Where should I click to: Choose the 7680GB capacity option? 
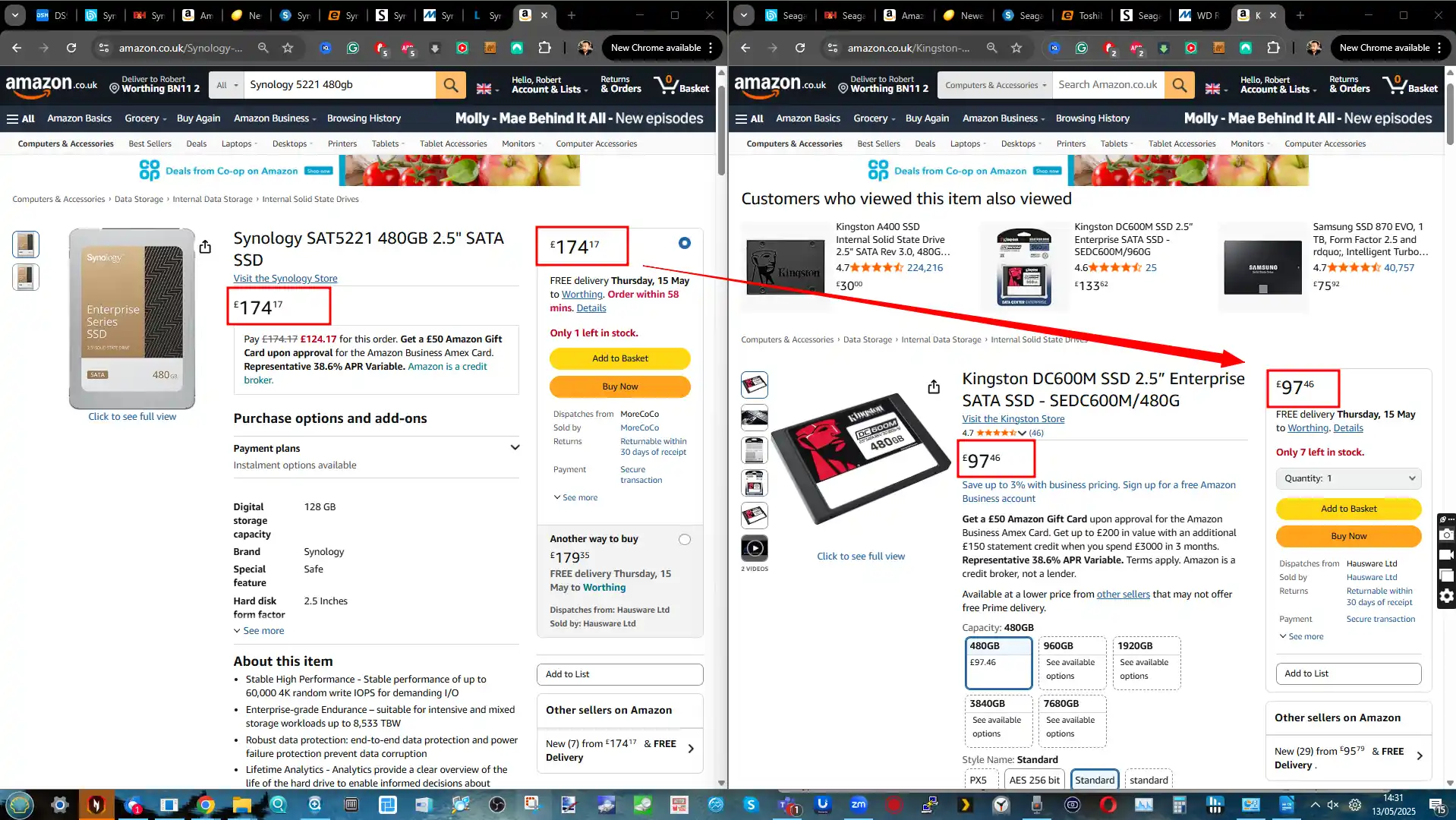1072,721
